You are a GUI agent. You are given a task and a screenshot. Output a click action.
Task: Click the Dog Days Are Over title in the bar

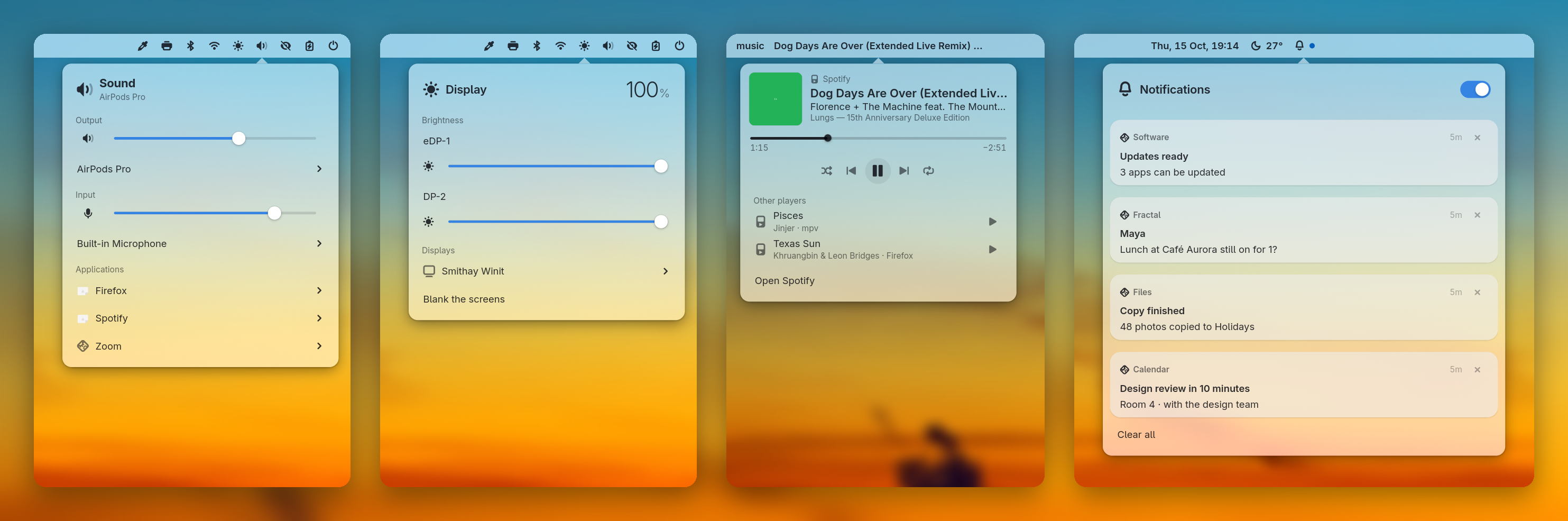pyautogui.click(x=878, y=45)
